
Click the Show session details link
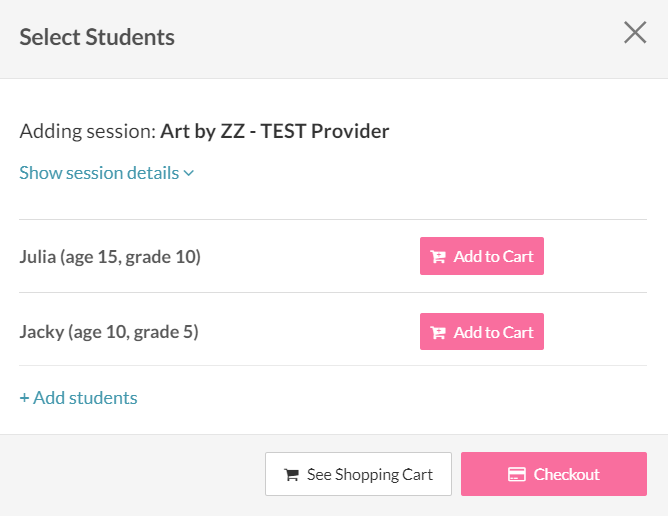coord(107,173)
